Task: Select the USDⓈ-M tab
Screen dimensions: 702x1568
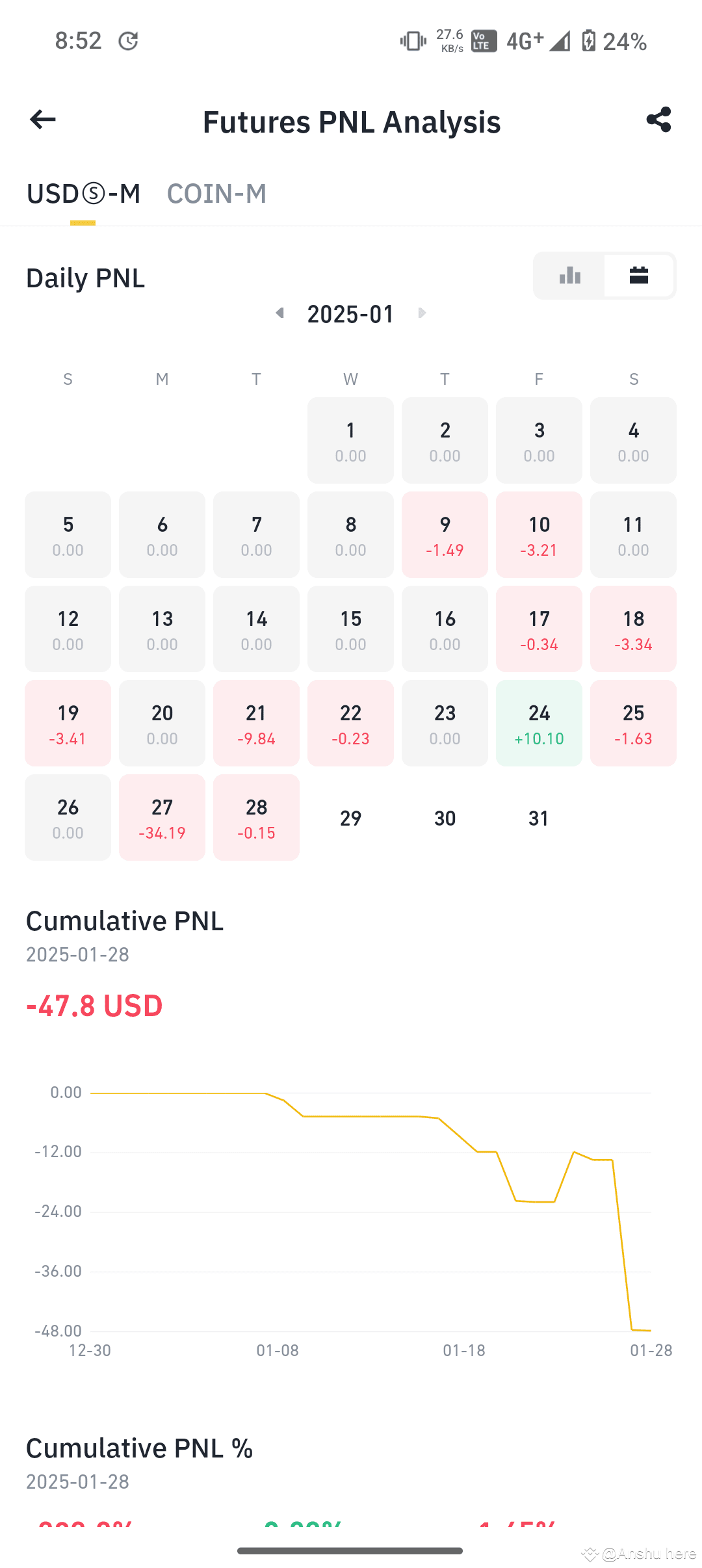Action: coord(83,194)
